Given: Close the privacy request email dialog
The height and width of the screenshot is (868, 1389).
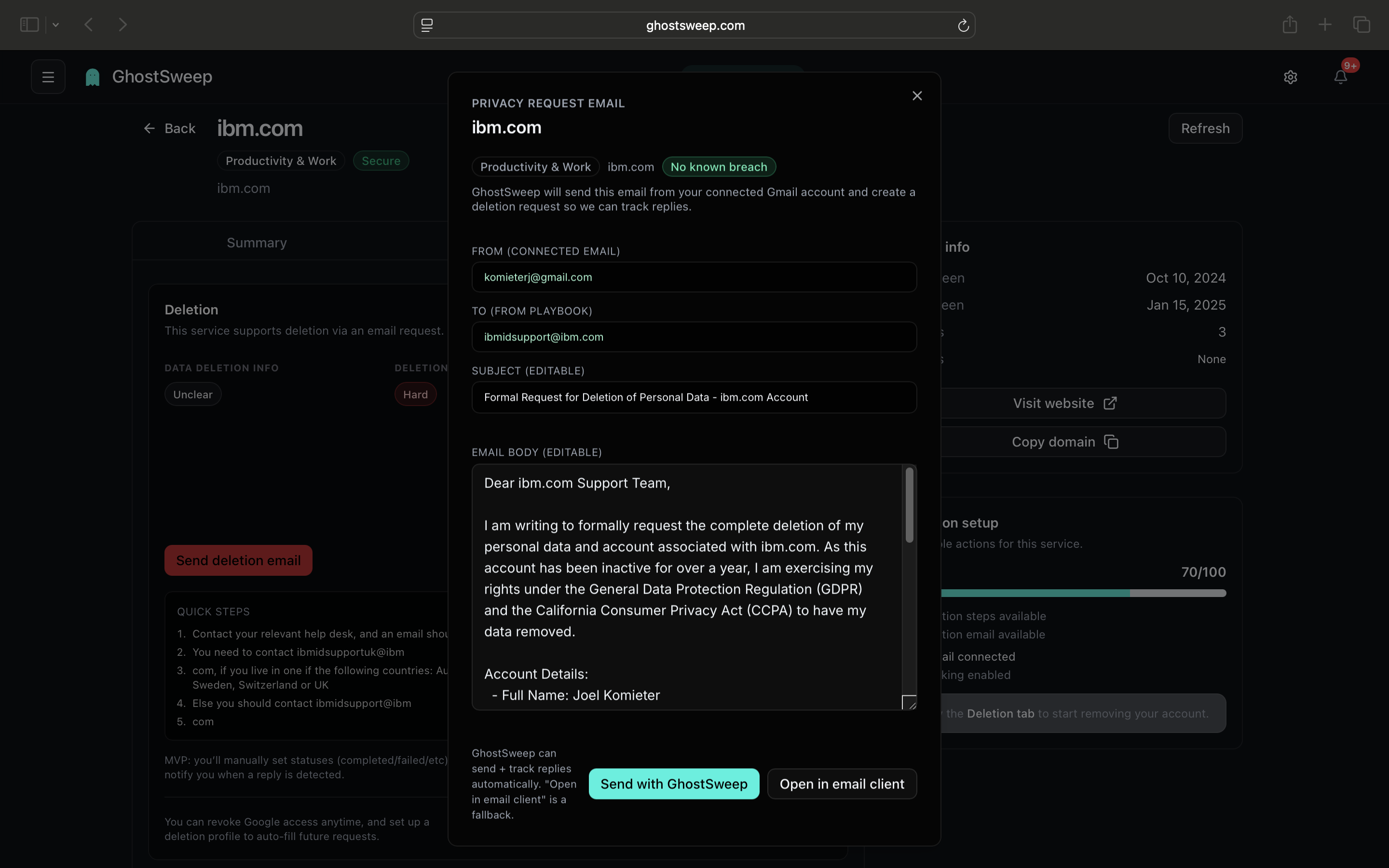Looking at the screenshot, I should click(917, 96).
